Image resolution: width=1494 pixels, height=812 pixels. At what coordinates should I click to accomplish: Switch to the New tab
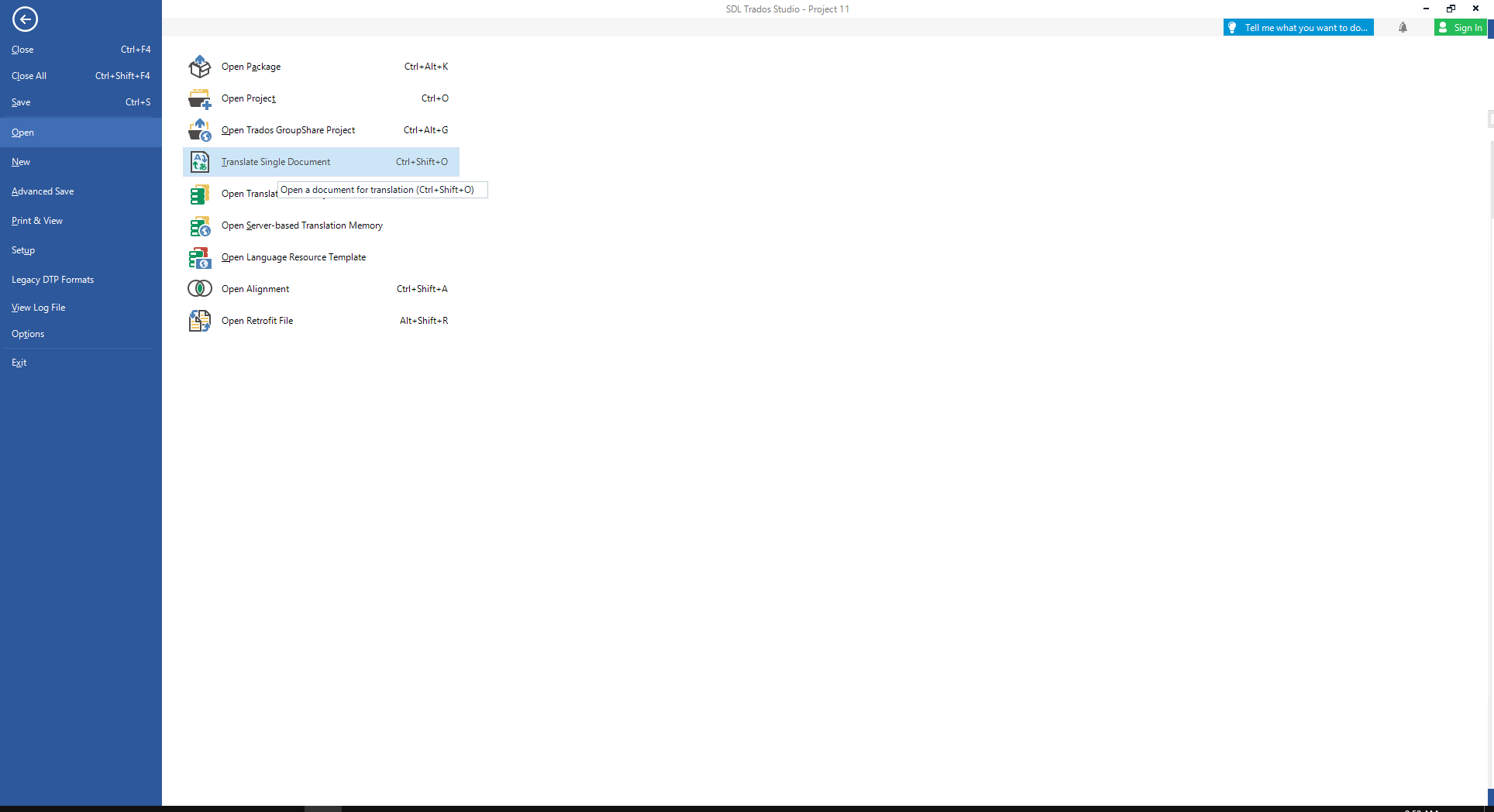81,162
